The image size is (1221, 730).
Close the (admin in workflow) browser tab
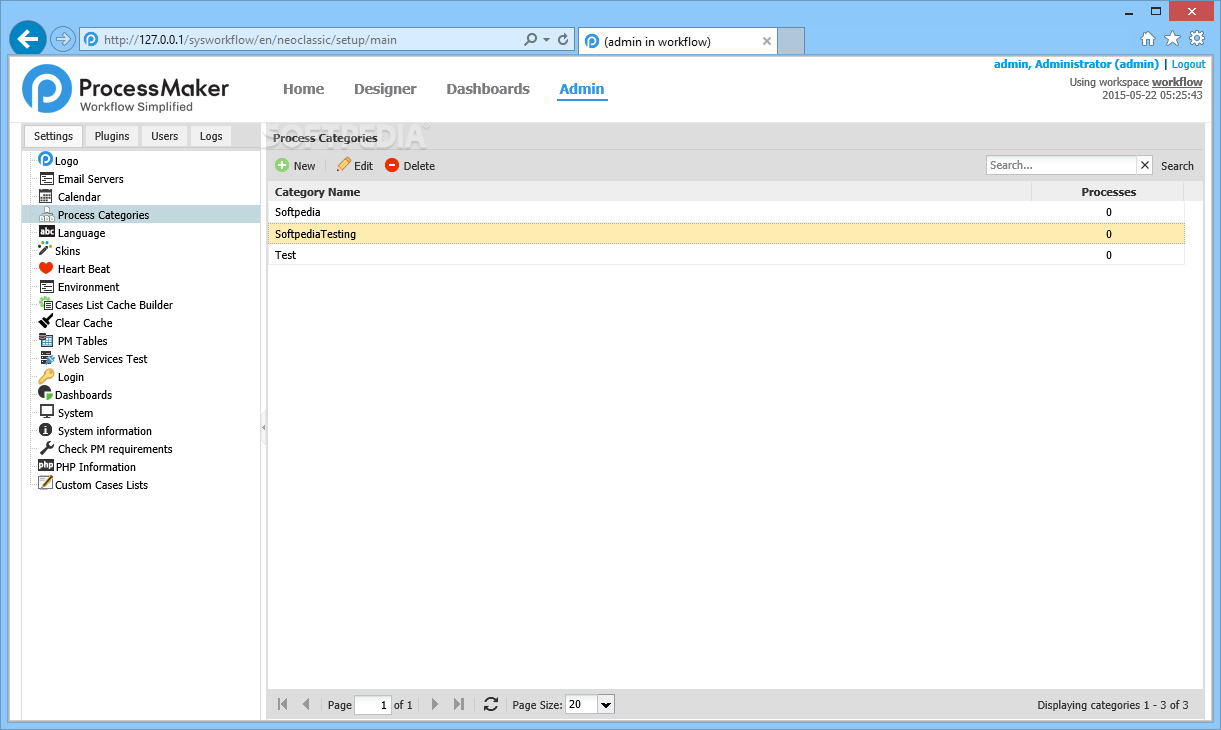(x=767, y=41)
